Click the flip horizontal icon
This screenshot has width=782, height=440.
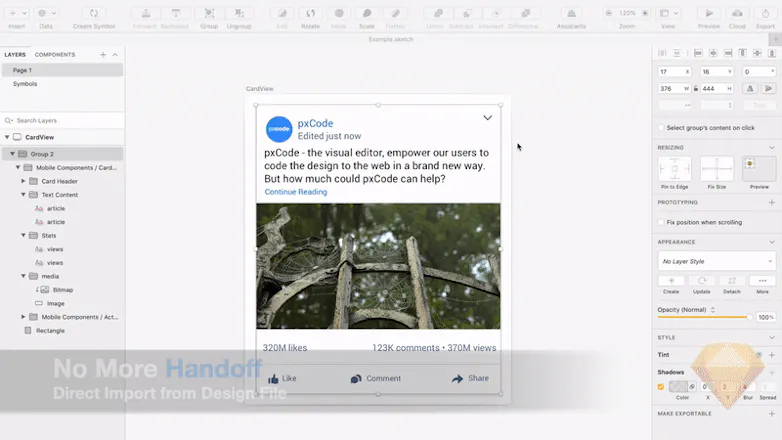(x=750, y=88)
